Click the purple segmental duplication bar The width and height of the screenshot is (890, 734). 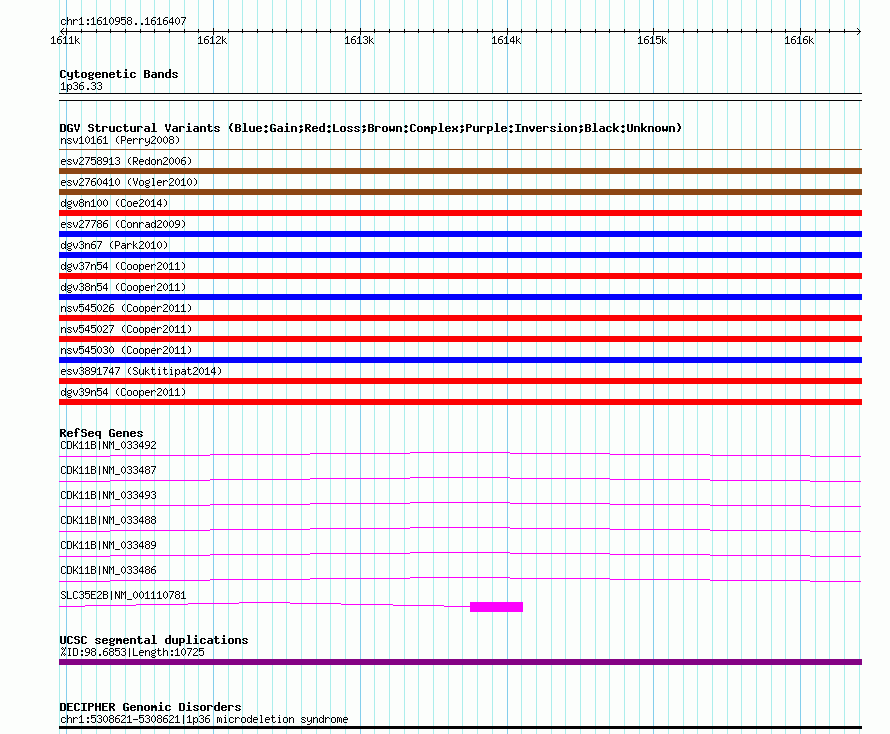click(460, 662)
